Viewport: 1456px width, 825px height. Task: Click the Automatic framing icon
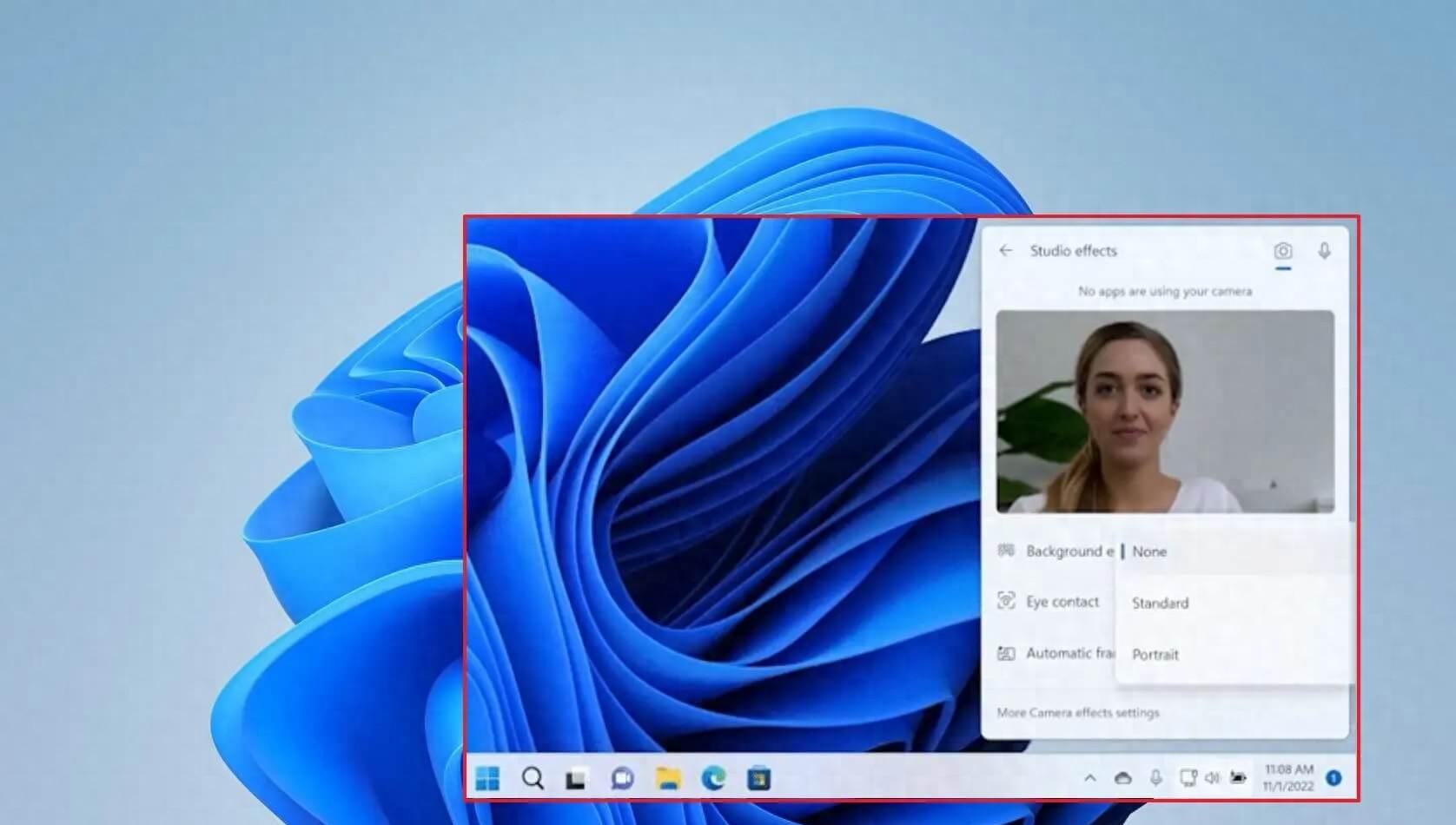click(1006, 653)
